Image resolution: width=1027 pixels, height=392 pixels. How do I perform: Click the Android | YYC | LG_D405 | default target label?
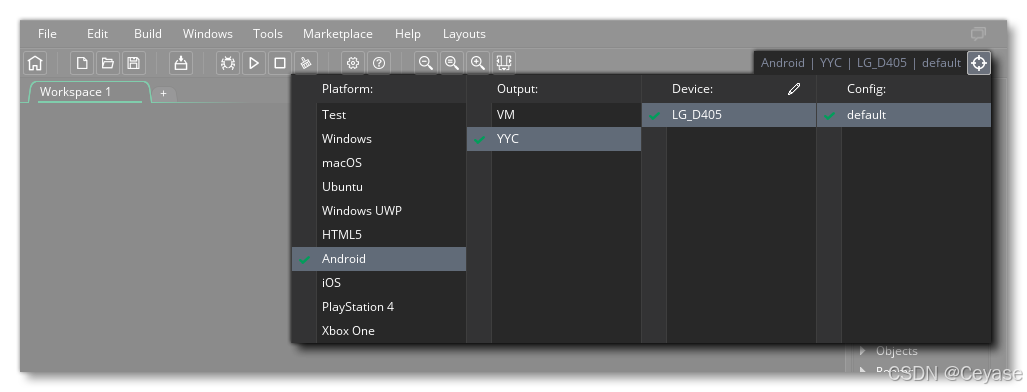(x=861, y=63)
